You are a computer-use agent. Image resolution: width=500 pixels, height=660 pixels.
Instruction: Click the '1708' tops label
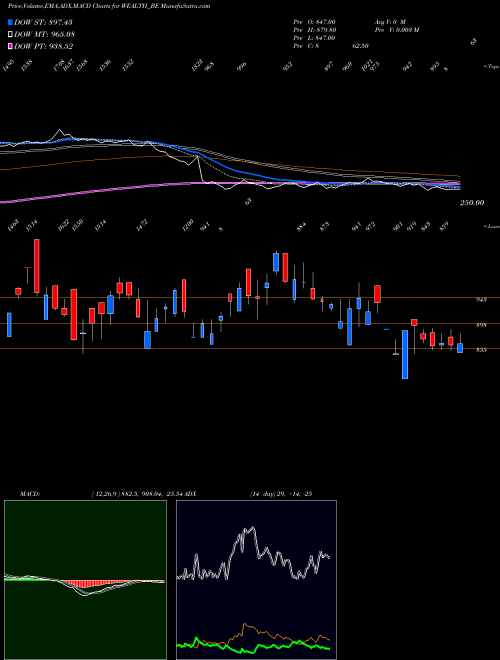(x=57, y=65)
